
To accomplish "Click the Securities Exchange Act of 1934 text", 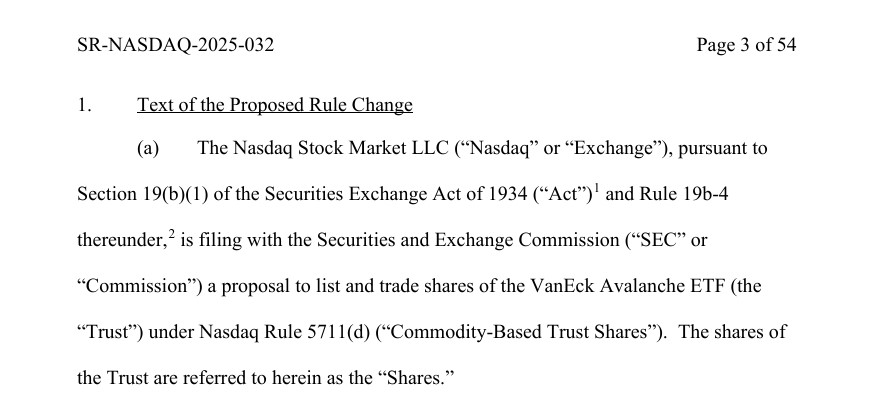I will (370, 195).
